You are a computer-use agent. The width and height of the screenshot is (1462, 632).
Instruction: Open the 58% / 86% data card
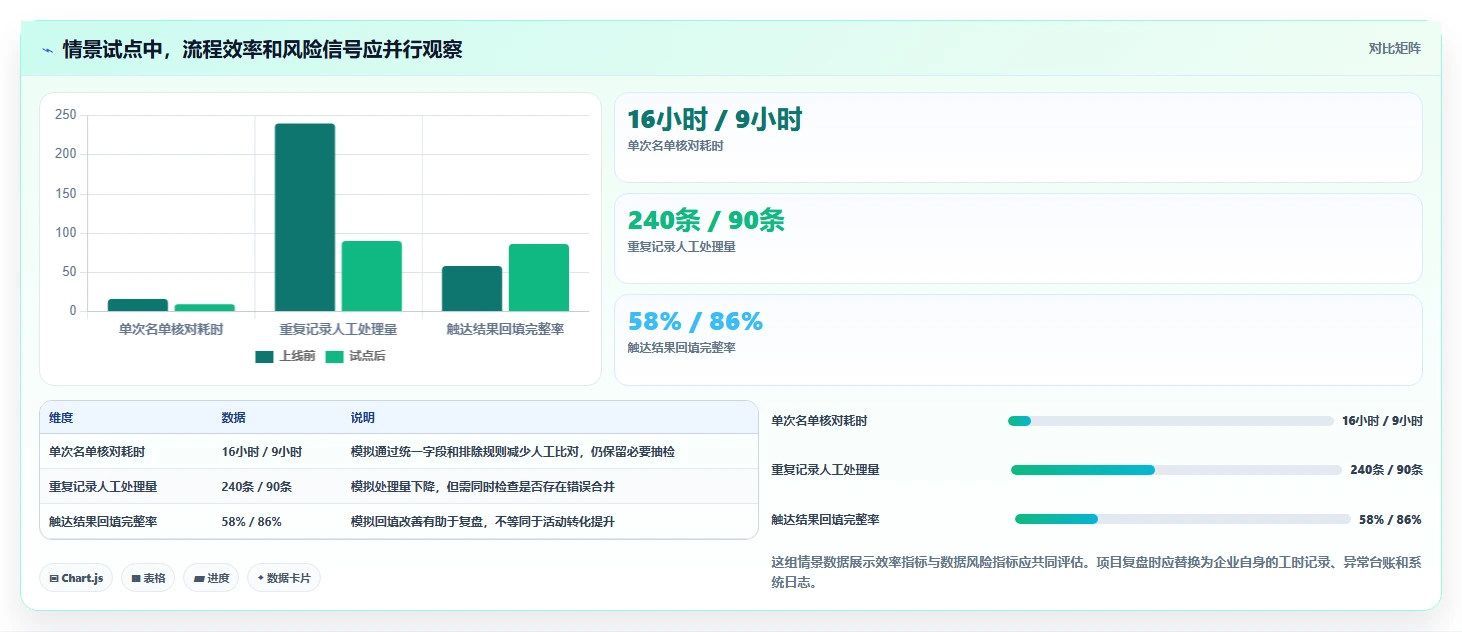1018,340
